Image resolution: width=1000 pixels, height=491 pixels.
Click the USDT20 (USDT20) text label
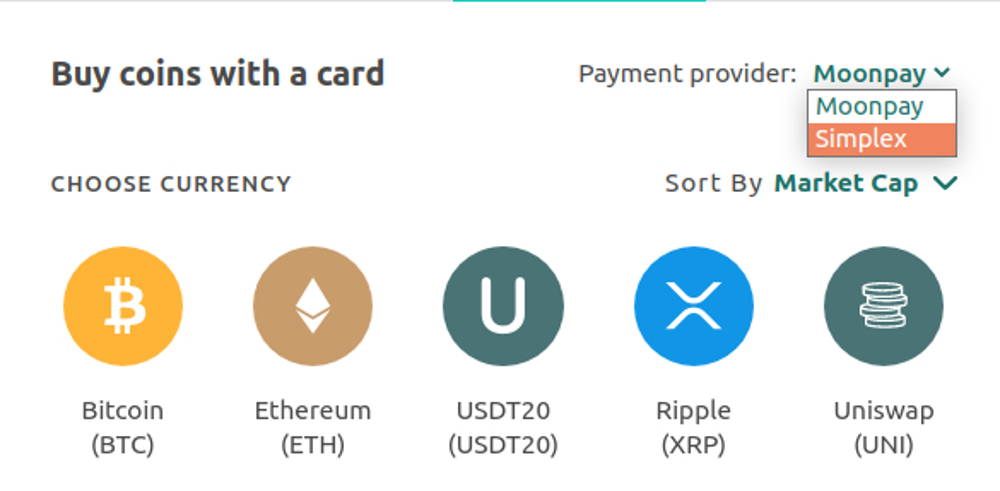pos(503,428)
